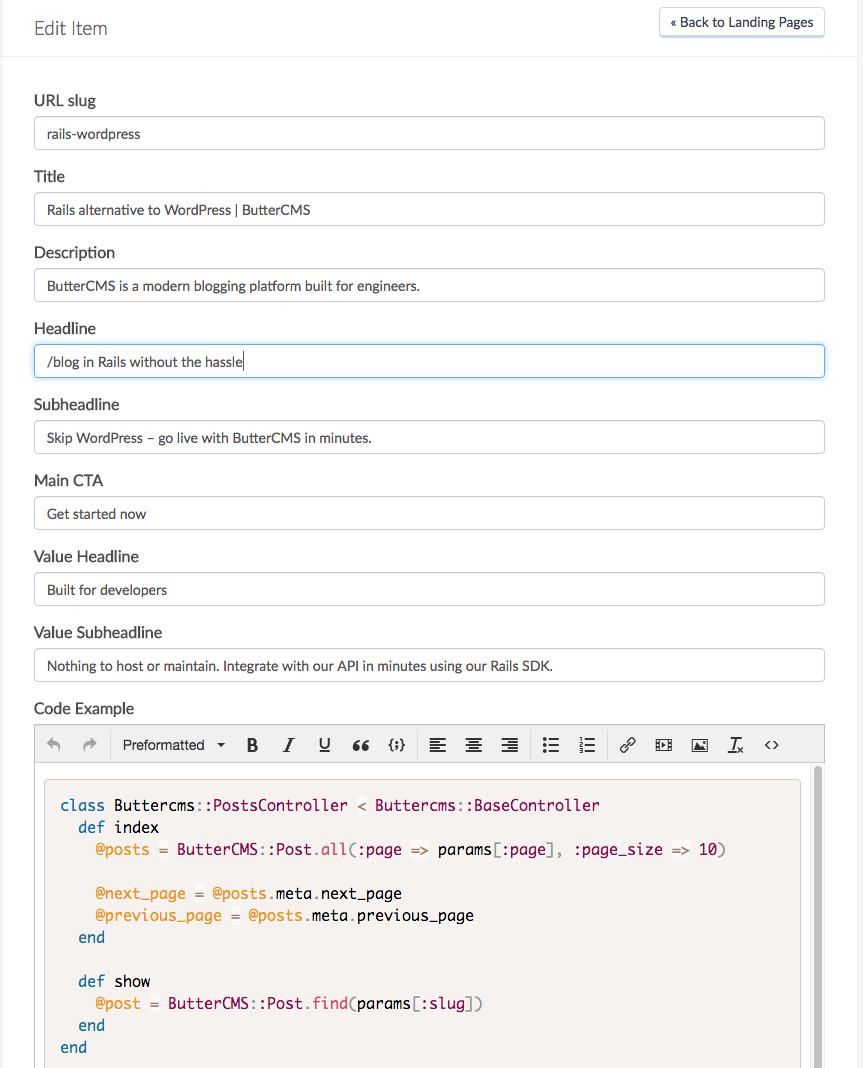Insert a numbered list

tap(586, 744)
